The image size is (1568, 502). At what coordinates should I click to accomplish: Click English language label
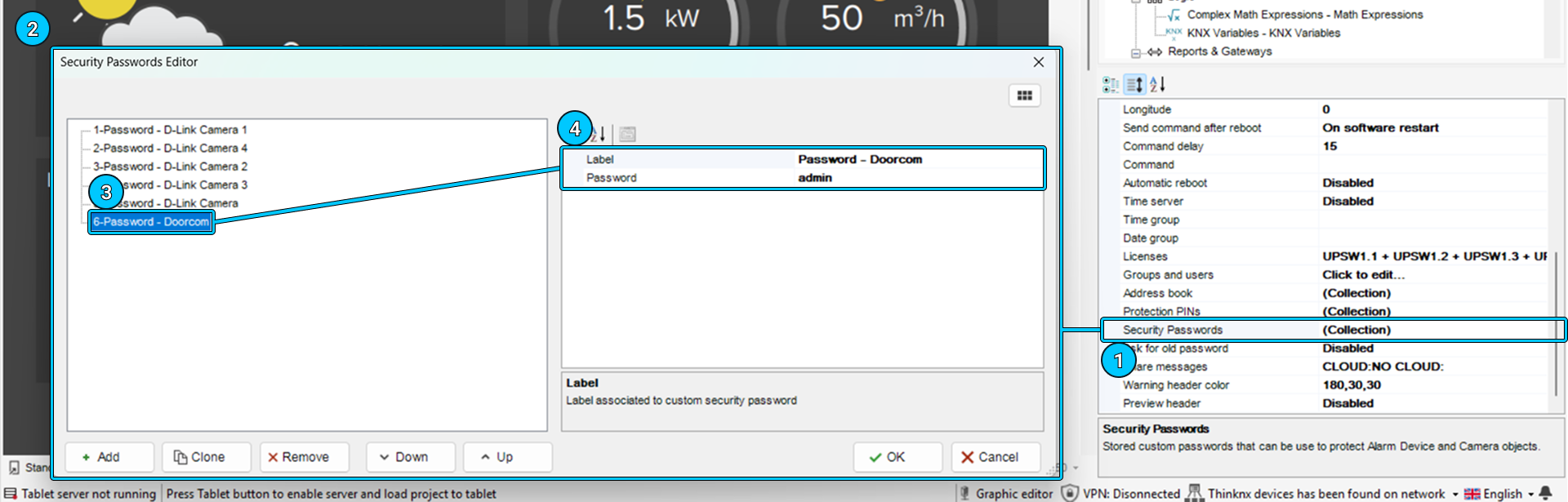1502,494
